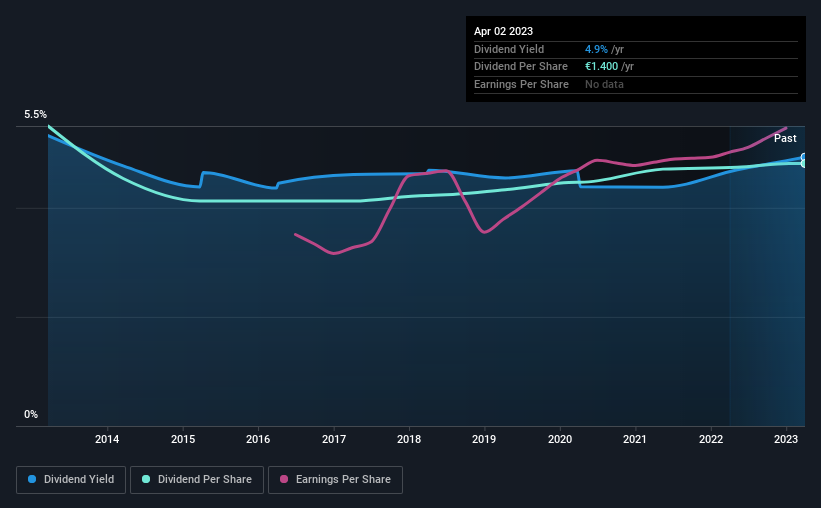This screenshot has height=508, width=821.
Task: Click the teal Dividend Per Share endpoint marker
Action: (x=804, y=164)
